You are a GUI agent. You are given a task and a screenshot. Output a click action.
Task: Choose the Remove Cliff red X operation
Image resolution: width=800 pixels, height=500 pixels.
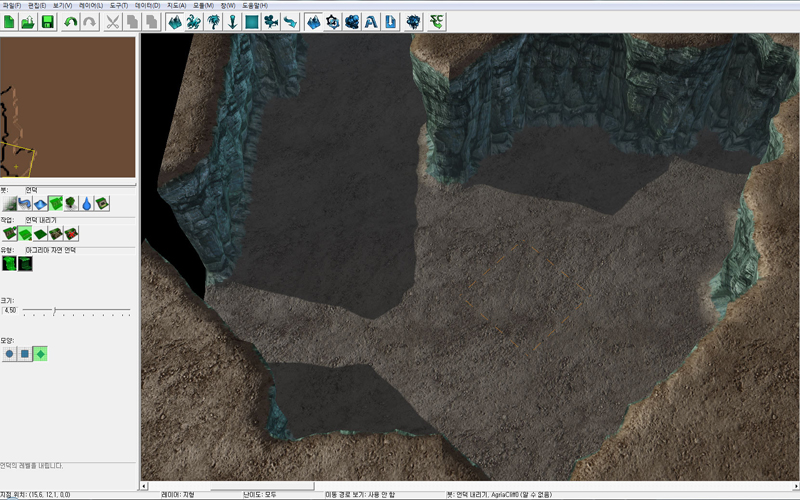coord(71,234)
